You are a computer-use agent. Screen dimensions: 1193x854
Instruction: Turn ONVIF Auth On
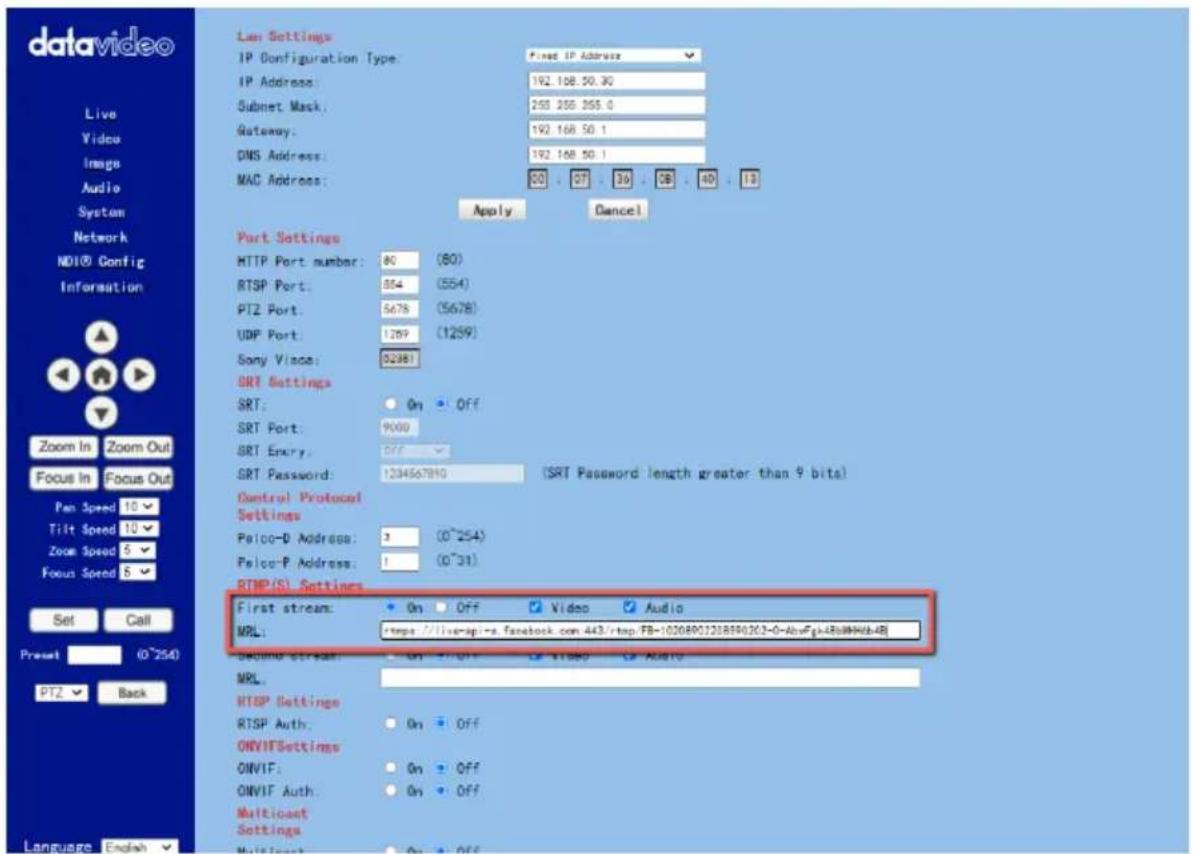coord(390,790)
